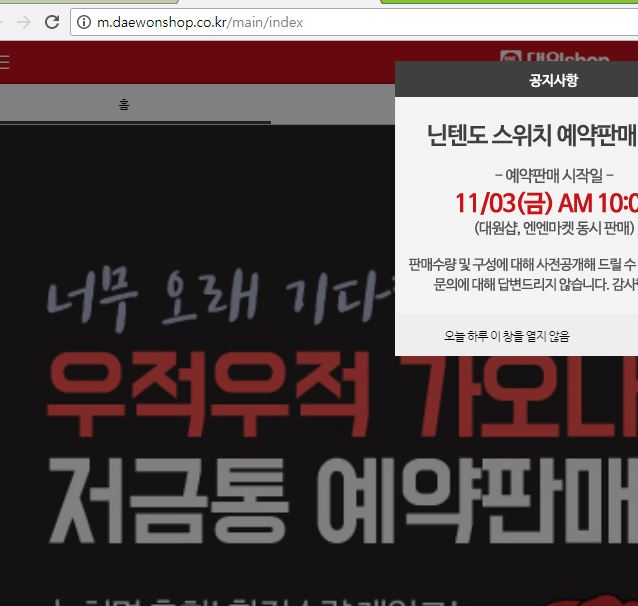Click the 닌텐도 스위치 예약판매 heading
The image size is (638, 606).
point(532,135)
